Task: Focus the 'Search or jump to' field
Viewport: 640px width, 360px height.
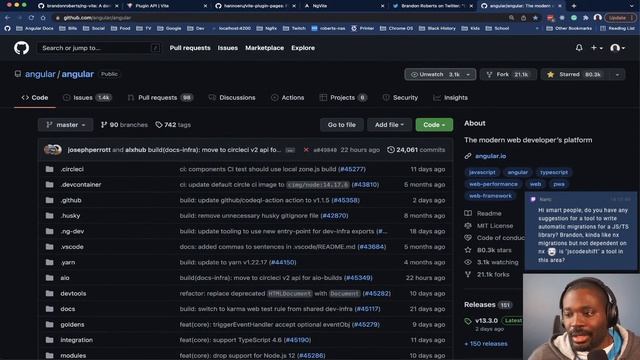Action: (98, 48)
